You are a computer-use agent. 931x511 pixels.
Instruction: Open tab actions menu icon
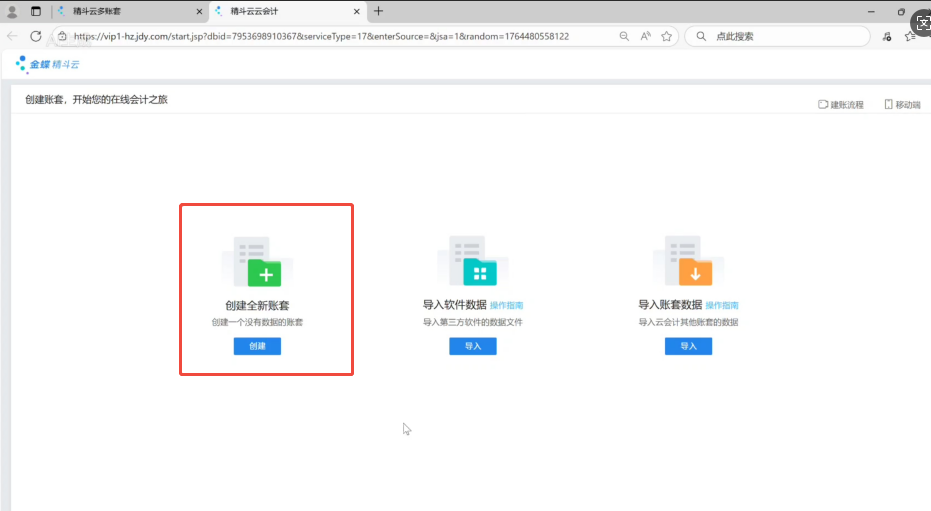36,11
